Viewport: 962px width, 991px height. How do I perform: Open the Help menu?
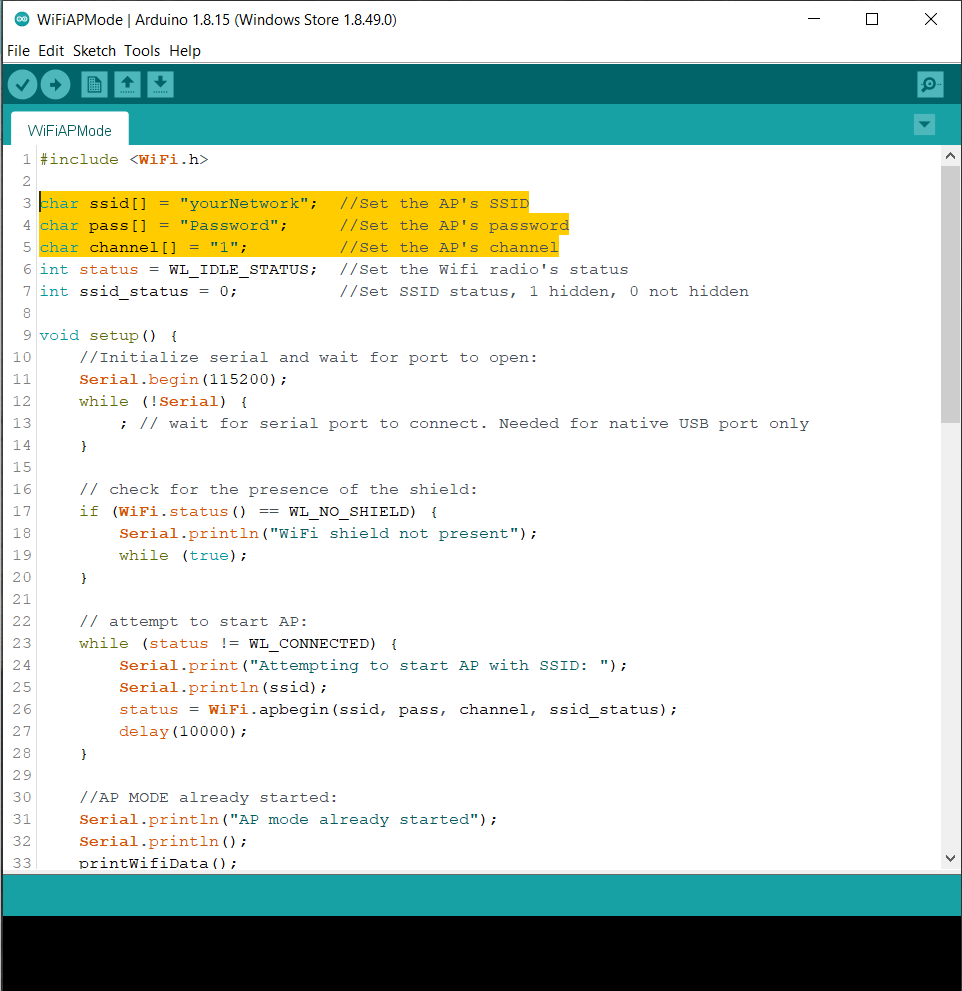click(185, 51)
